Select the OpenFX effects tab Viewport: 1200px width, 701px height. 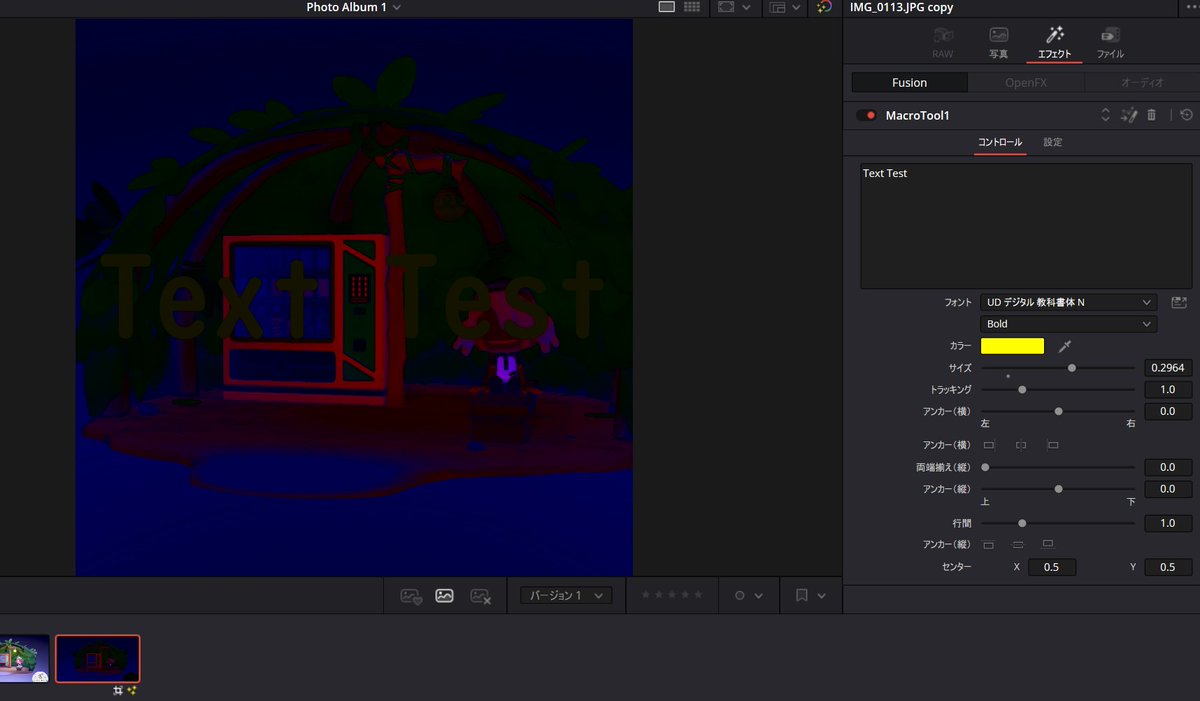(x=1025, y=83)
